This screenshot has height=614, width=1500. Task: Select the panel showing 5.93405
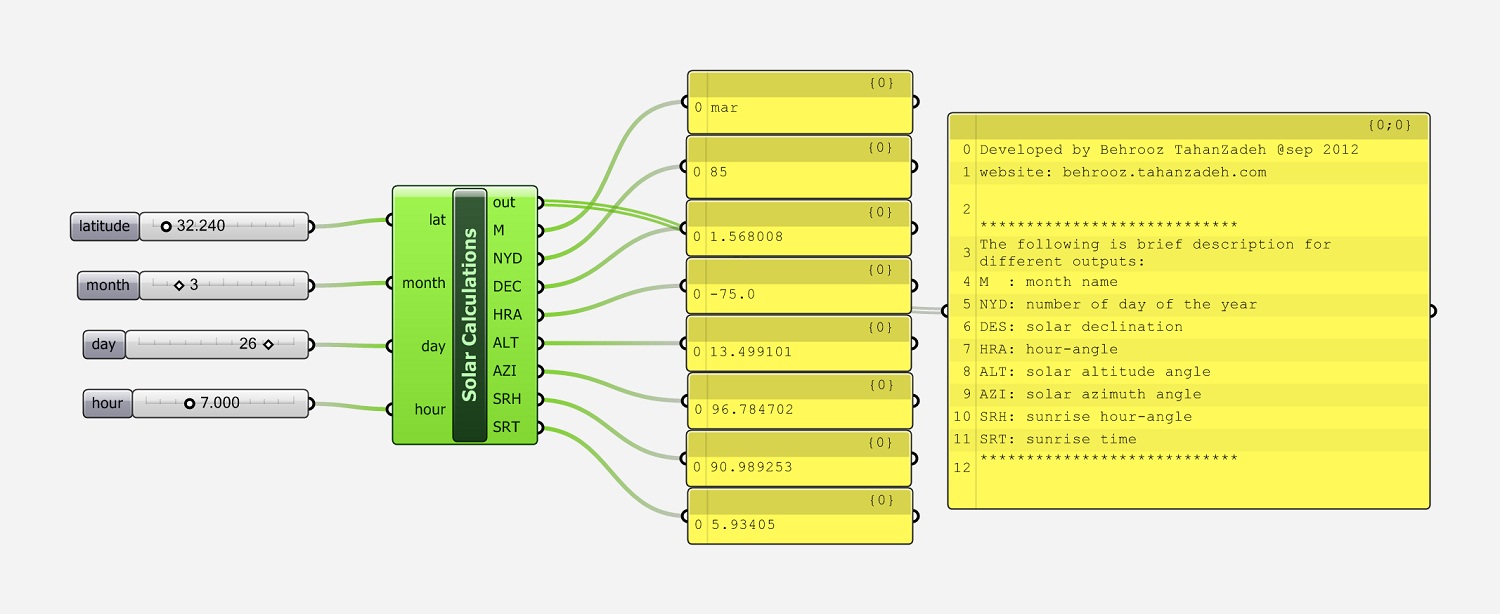[x=800, y=524]
